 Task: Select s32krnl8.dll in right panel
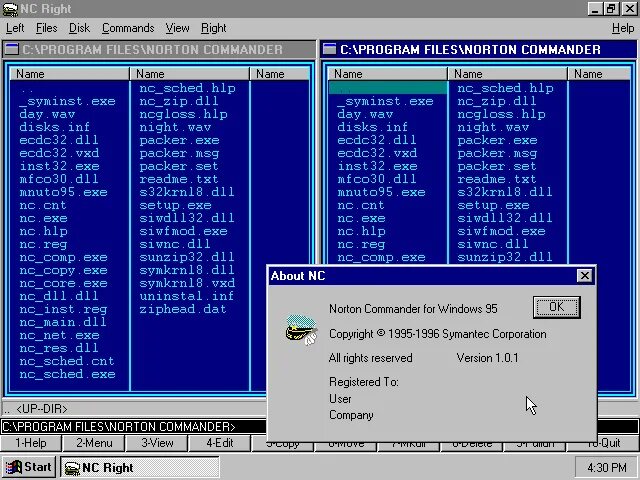pos(505,192)
